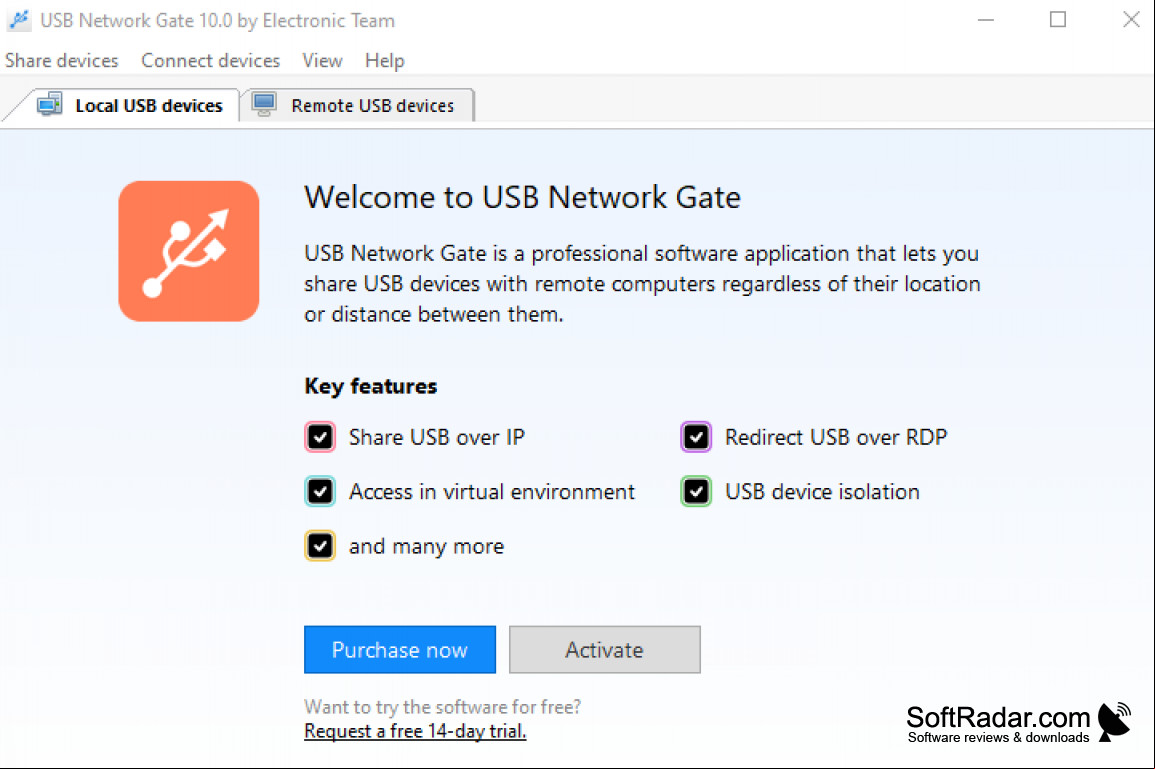Image resolution: width=1155 pixels, height=769 pixels.
Task: Open the View menu
Action: click(x=322, y=60)
